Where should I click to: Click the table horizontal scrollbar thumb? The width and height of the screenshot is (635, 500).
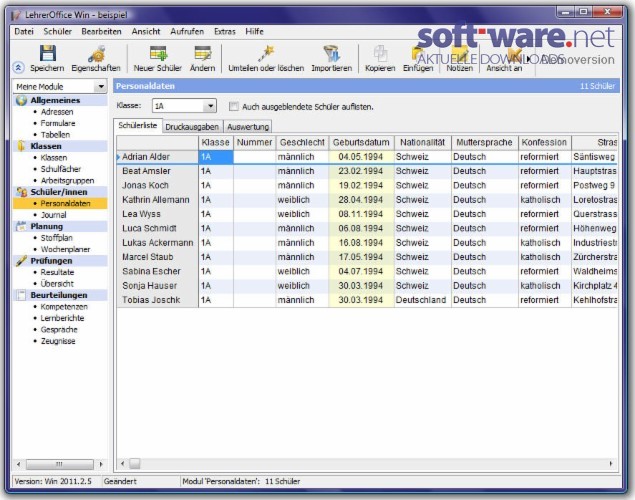(x=135, y=464)
